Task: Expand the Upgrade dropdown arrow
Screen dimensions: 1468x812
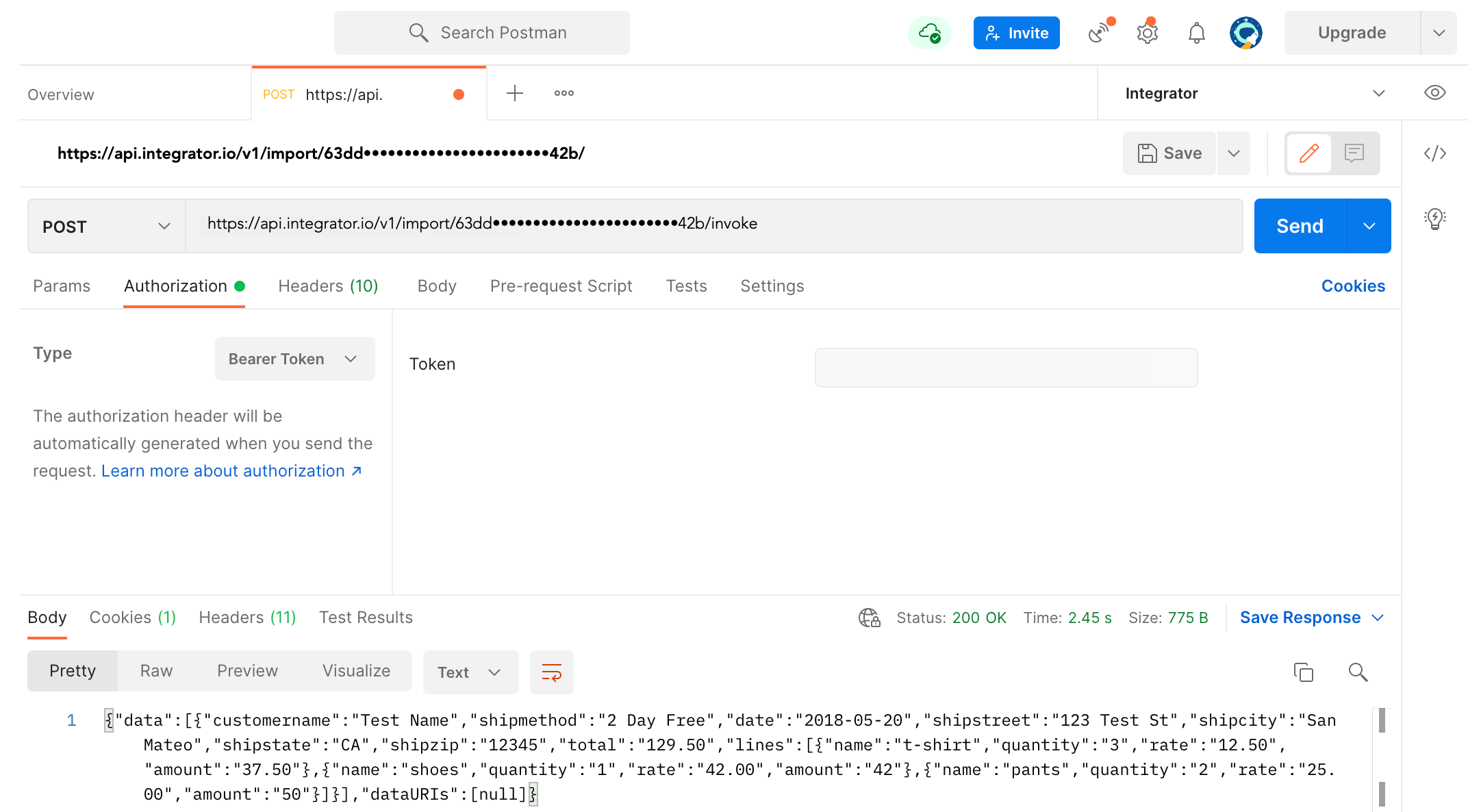Action: (x=1439, y=33)
